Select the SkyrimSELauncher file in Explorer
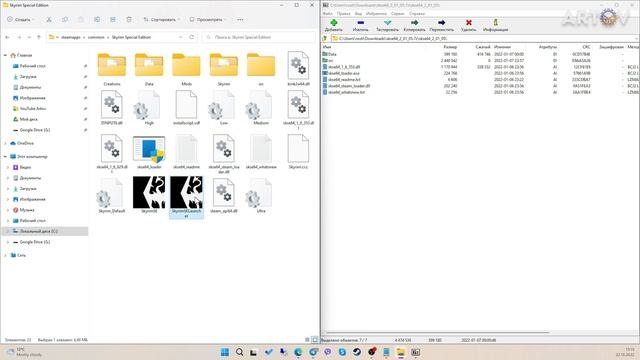The width and height of the screenshot is (640, 360). click(187, 197)
